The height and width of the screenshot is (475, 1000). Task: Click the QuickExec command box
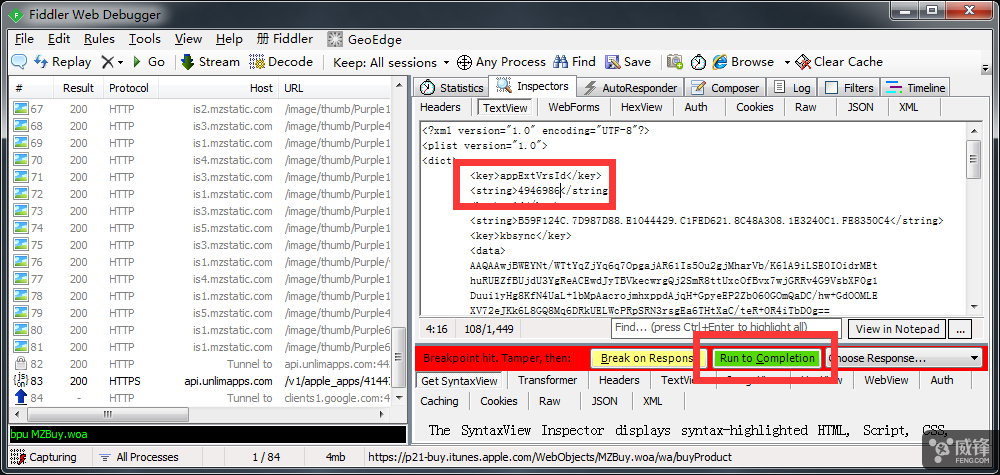[x=208, y=434]
